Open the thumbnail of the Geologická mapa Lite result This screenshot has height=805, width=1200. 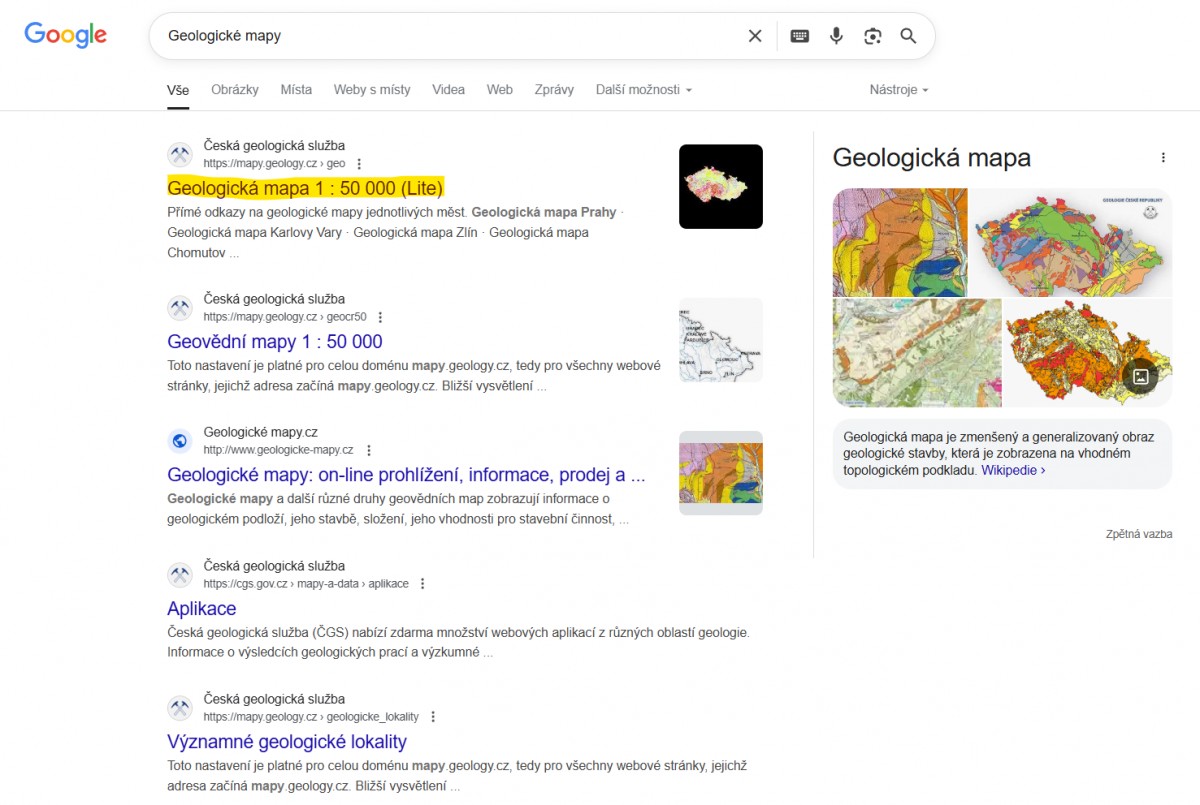tap(721, 187)
